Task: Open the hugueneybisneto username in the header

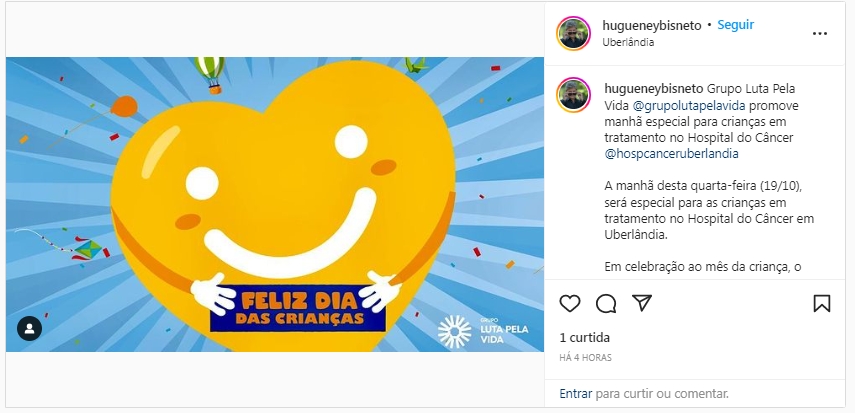Action: tap(652, 25)
